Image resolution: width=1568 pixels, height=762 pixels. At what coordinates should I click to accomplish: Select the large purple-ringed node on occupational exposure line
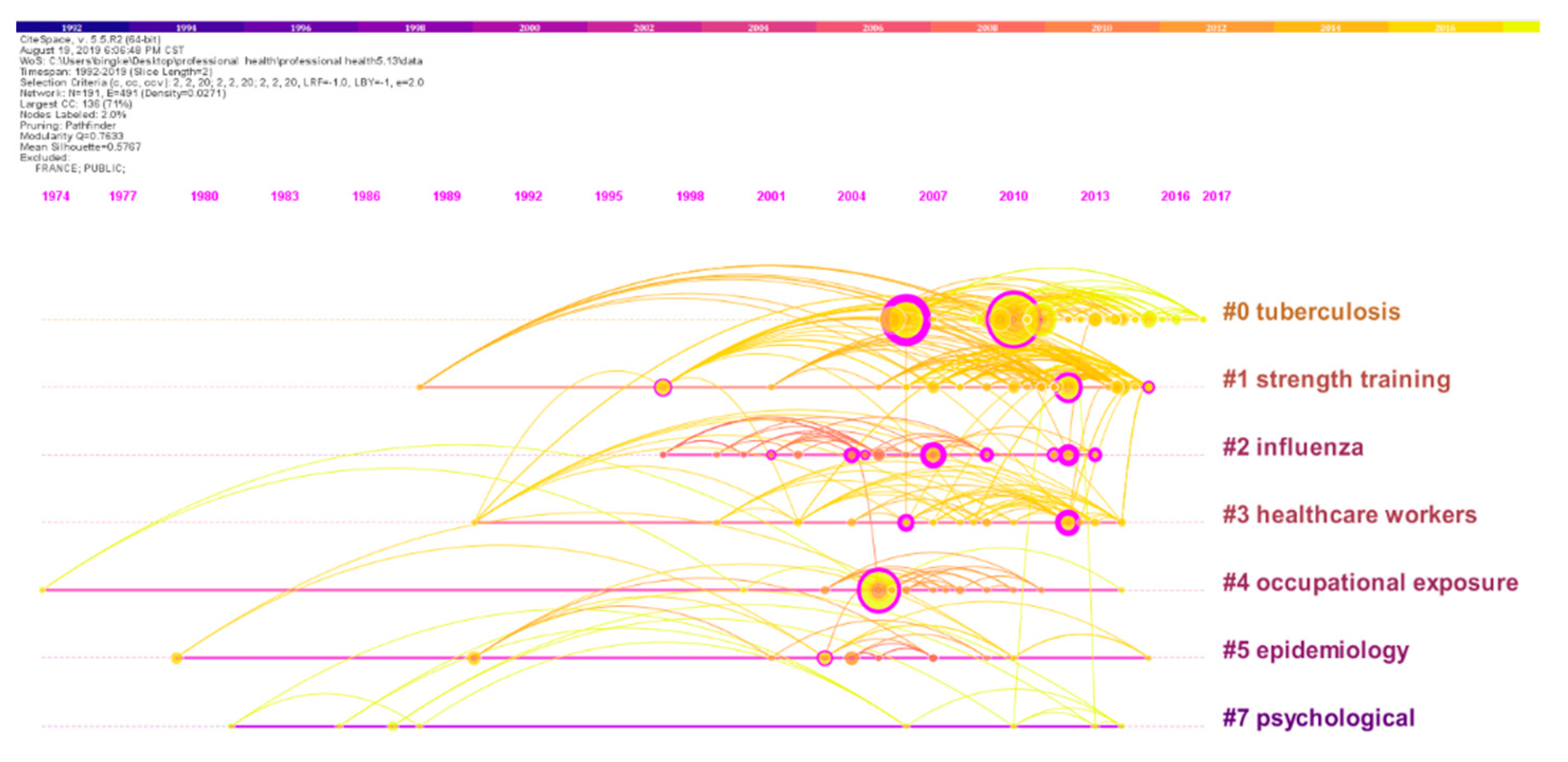(878, 590)
